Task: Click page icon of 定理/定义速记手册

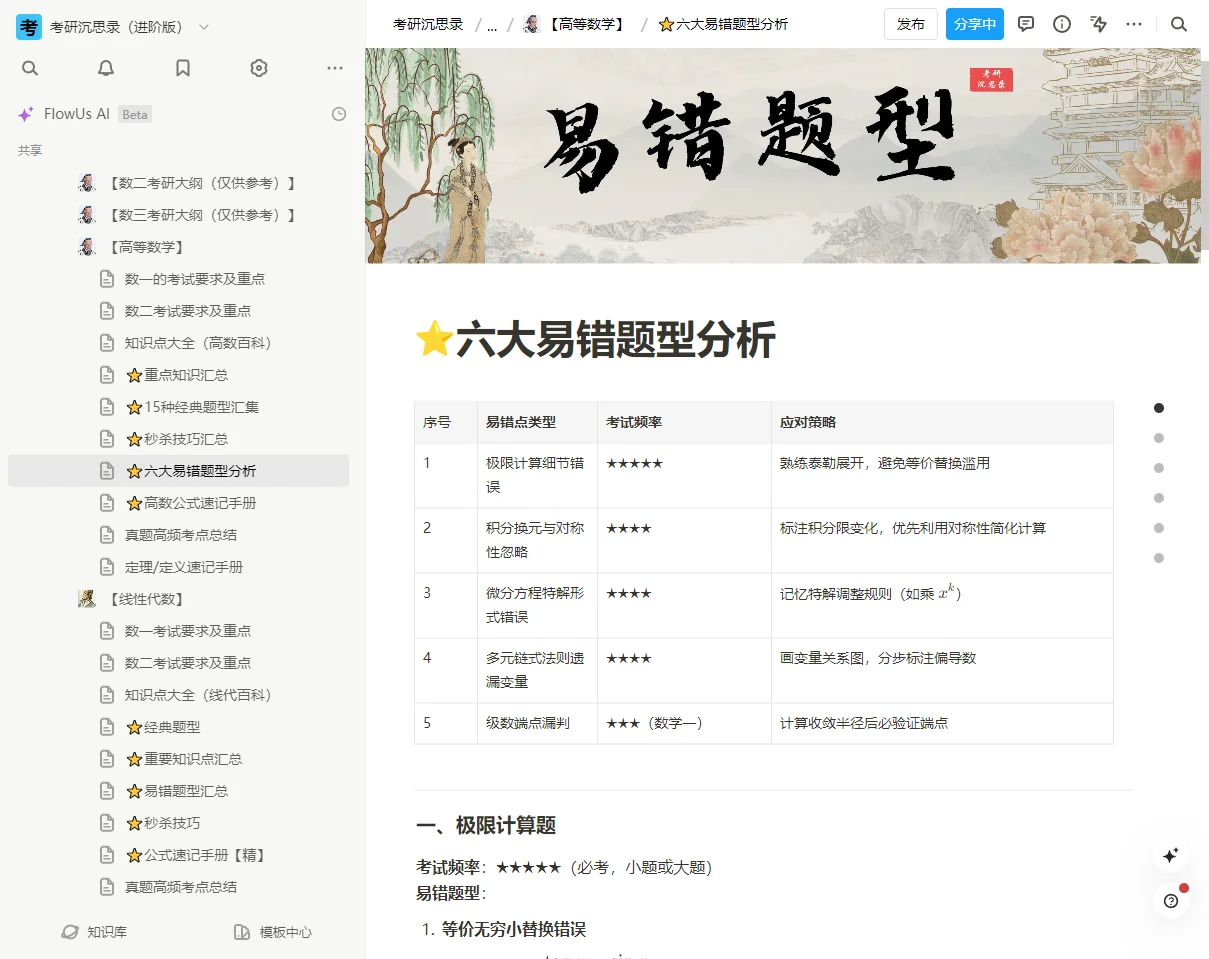Action: coord(107,567)
